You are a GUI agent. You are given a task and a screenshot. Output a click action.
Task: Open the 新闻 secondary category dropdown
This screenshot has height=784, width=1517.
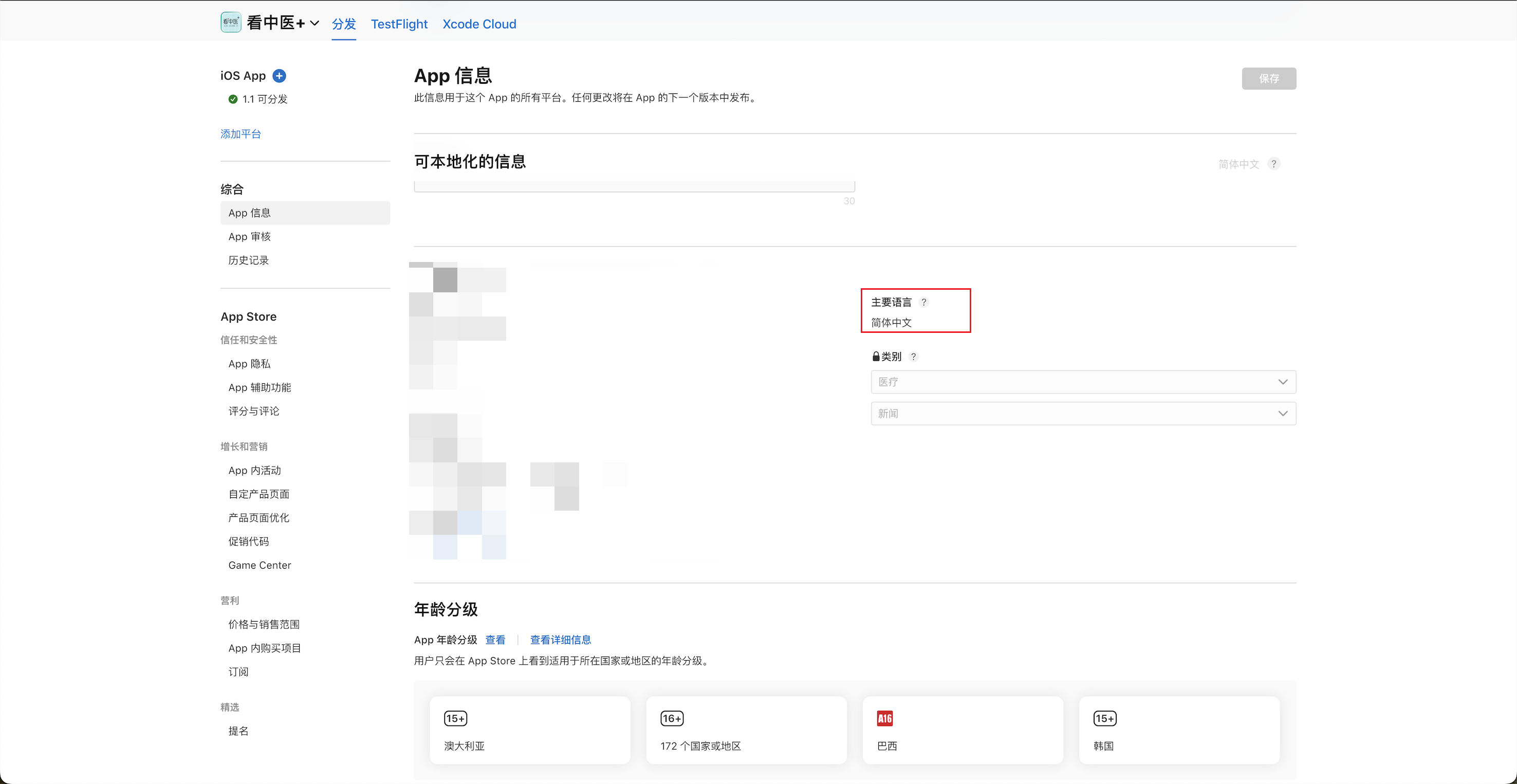click(1083, 414)
